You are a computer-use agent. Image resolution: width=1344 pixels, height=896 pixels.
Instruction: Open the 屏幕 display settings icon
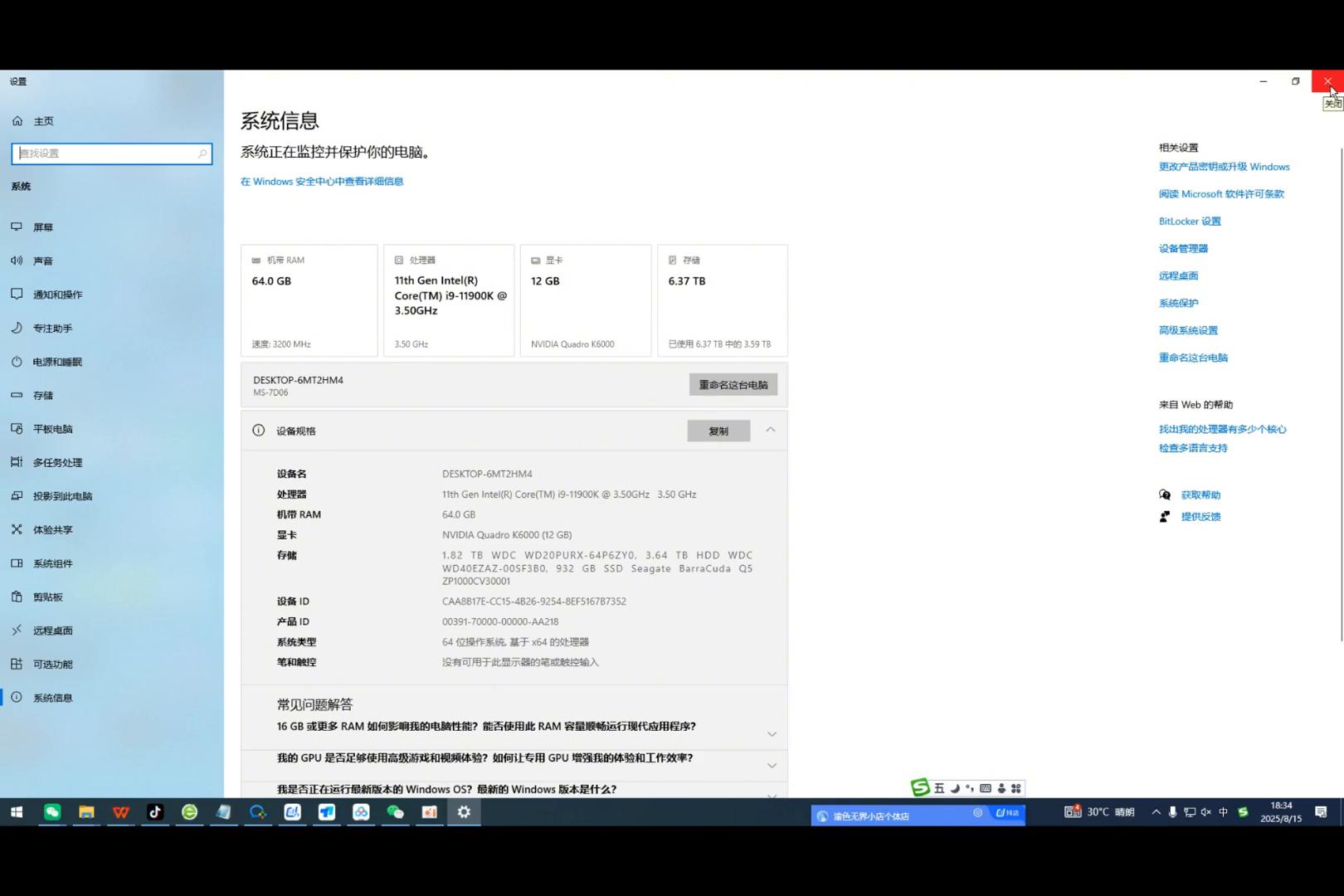click(17, 226)
